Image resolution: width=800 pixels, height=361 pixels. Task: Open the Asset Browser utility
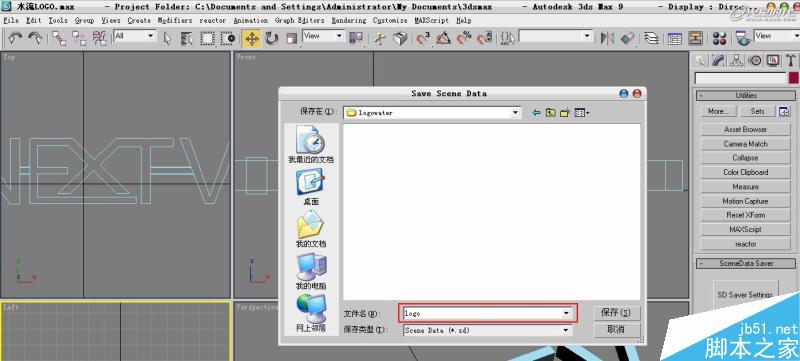click(745, 130)
